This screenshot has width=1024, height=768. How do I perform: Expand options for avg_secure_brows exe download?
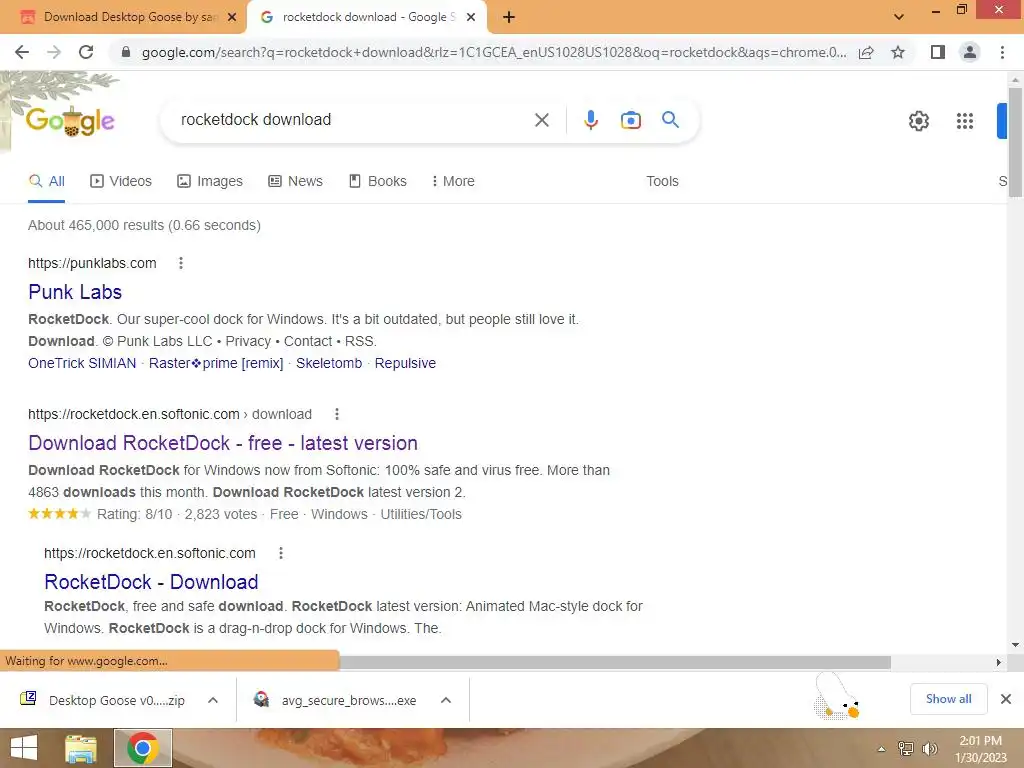click(446, 700)
